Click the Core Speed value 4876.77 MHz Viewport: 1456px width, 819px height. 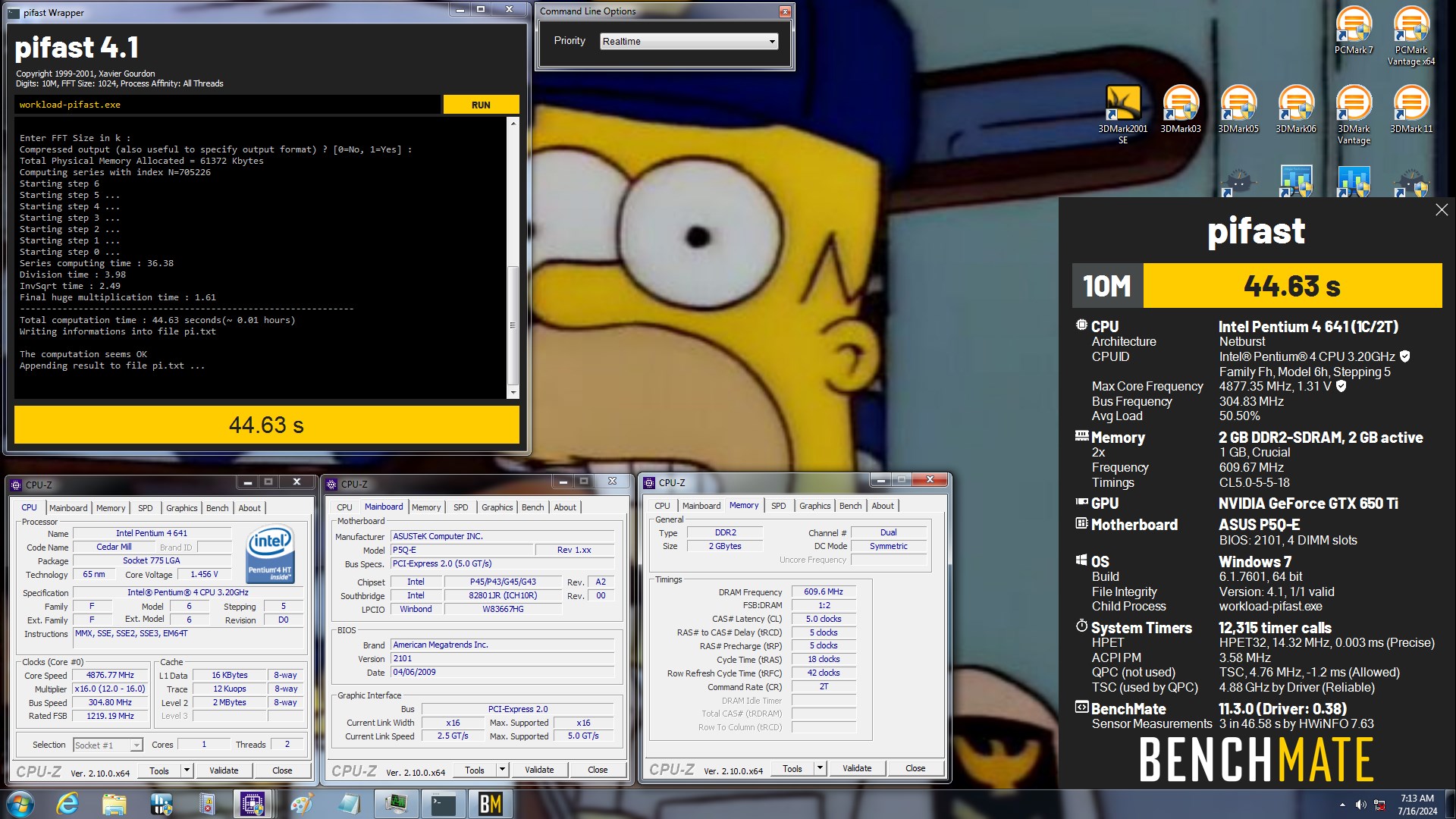tap(110, 675)
